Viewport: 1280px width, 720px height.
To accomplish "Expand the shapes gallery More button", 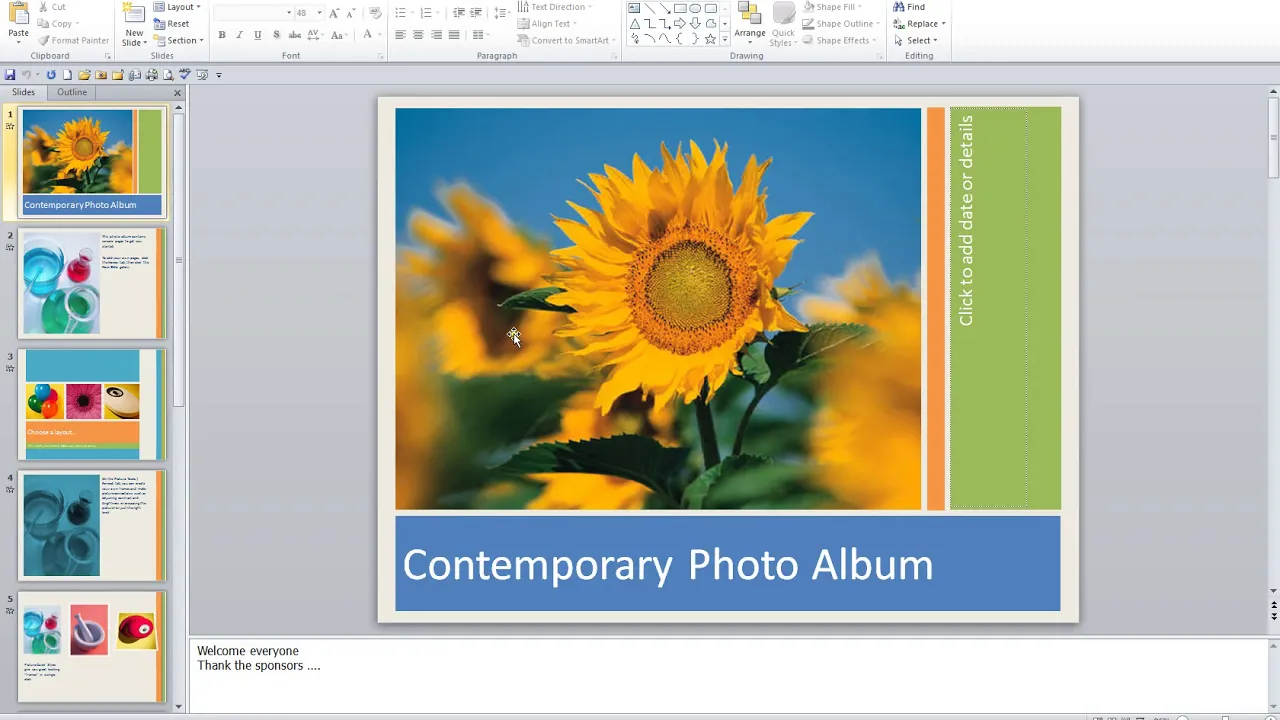I will tap(725, 39).
